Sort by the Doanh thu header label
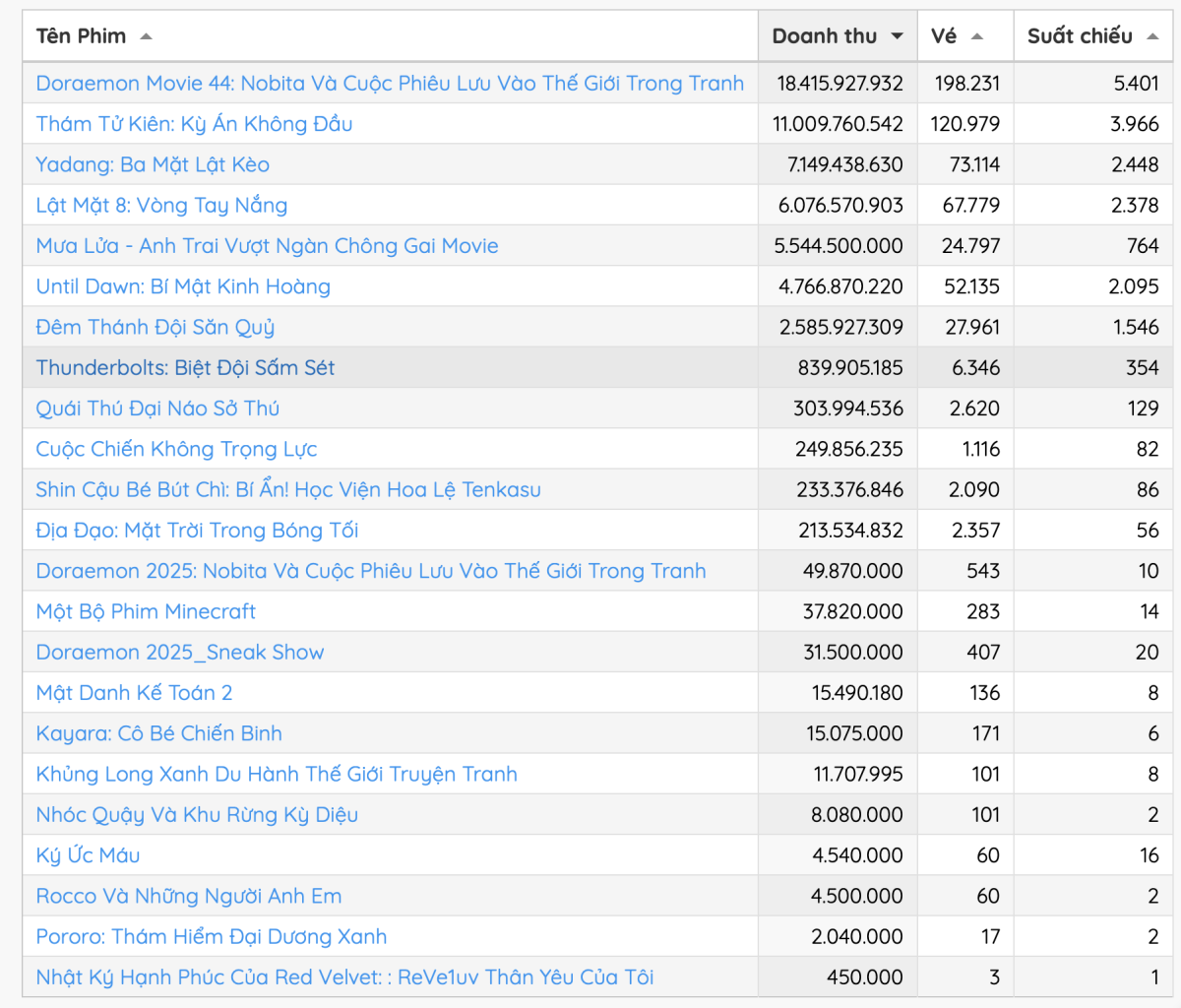The image size is (1181, 1008). (824, 36)
